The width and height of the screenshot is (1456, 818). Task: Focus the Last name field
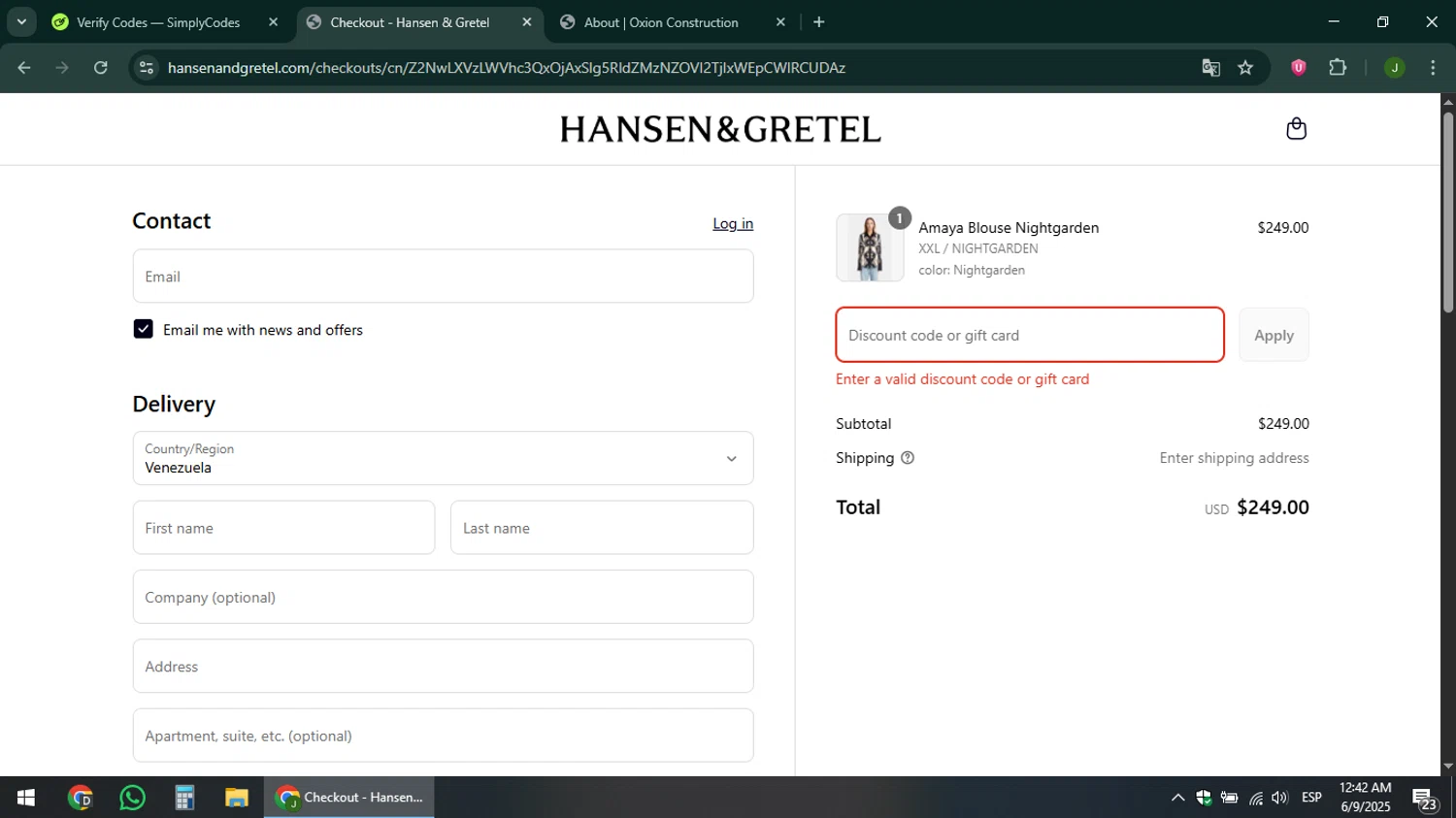click(602, 528)
